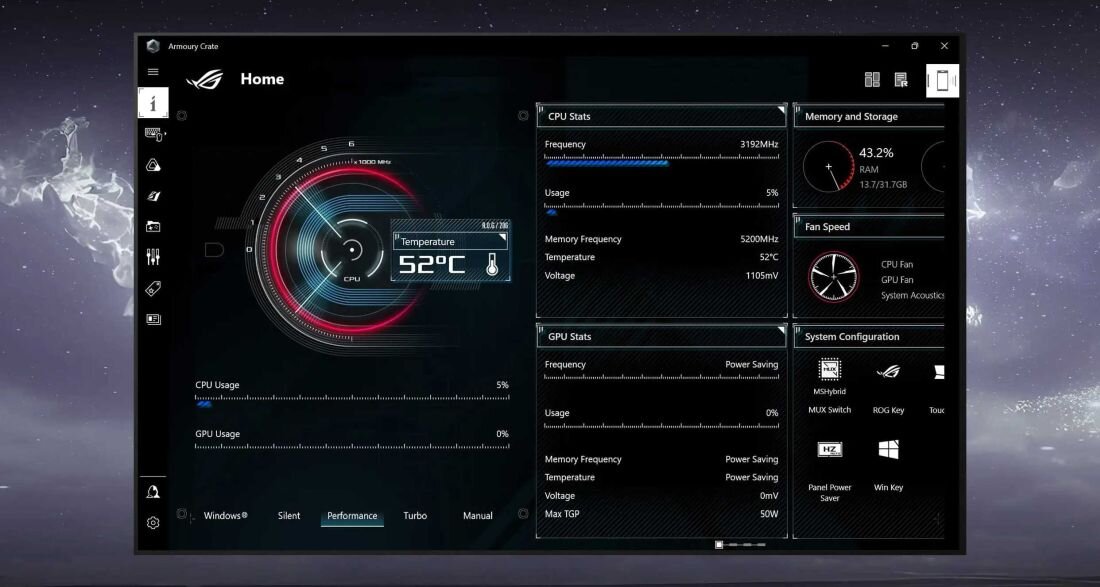The image size is (1100, 587).
Task: Click the mobile device sync icon top right
Action: (x=940, y=80)
